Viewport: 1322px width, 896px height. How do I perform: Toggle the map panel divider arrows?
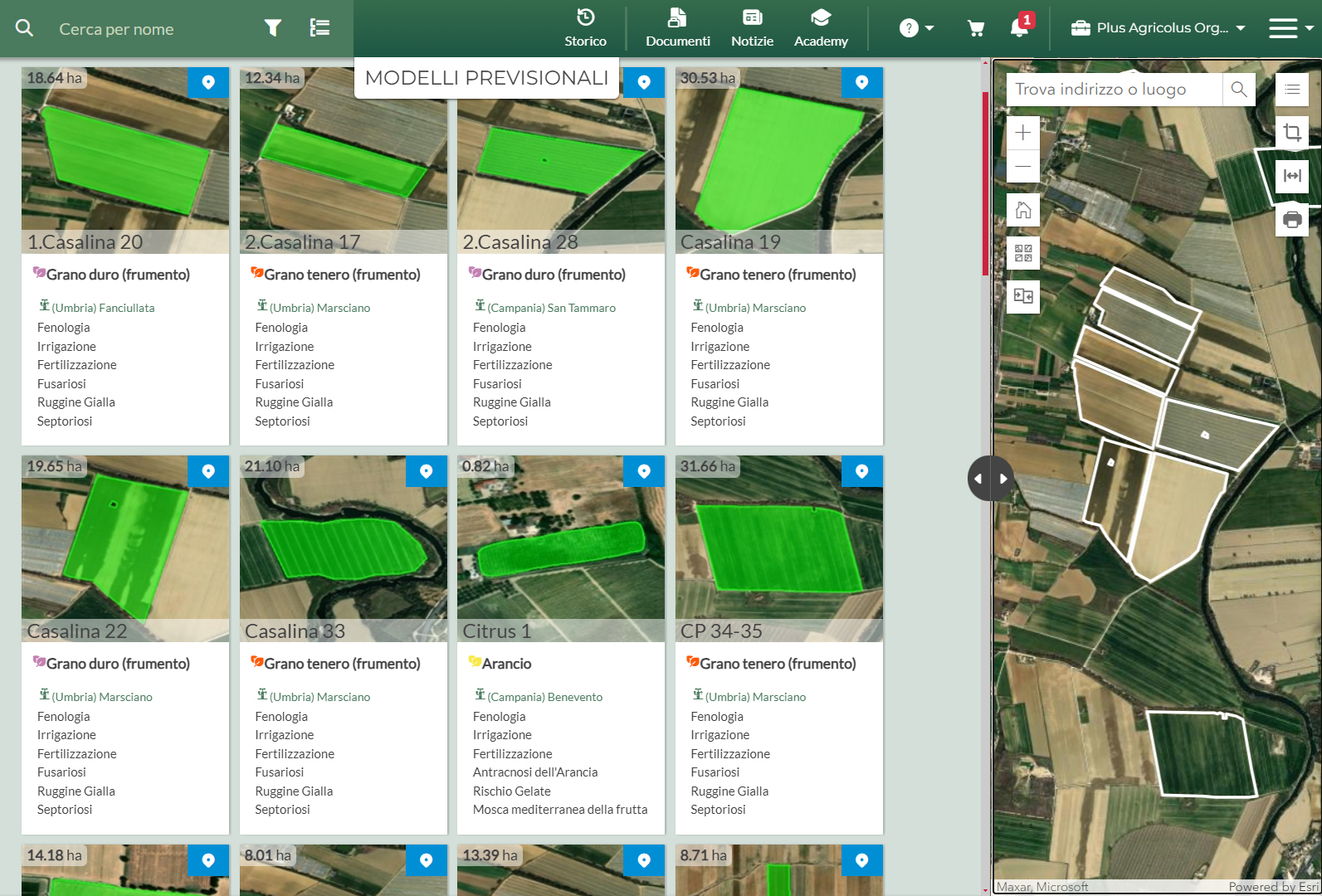pyautogui.click(x=991, y=479)
